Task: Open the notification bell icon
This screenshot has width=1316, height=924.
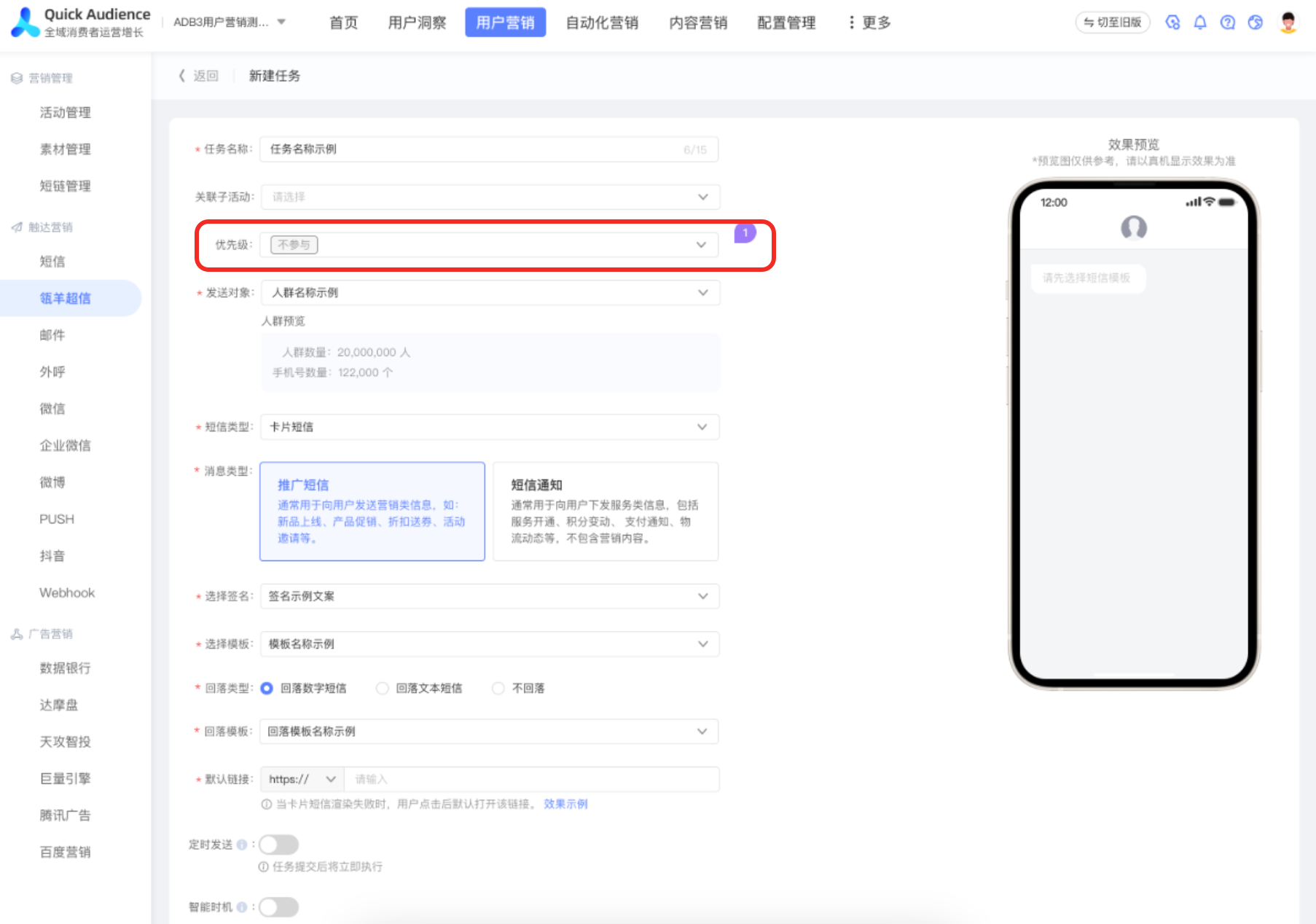Action: coord(1200,23)
